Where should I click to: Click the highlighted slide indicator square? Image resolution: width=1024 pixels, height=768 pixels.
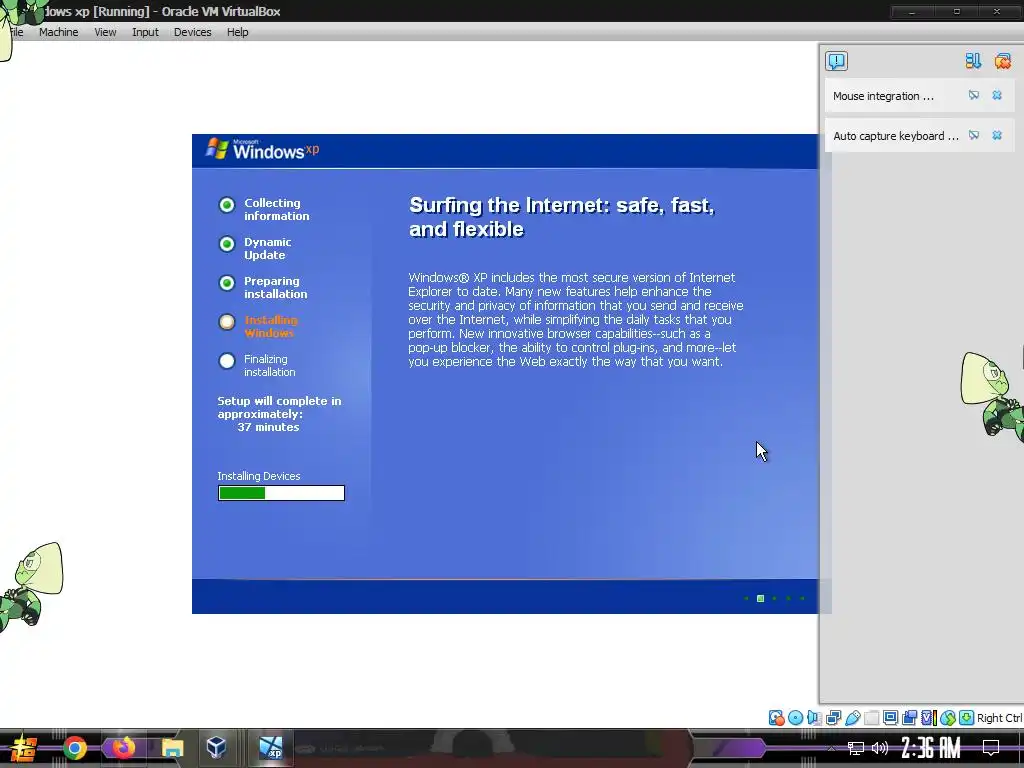(760, 598)
